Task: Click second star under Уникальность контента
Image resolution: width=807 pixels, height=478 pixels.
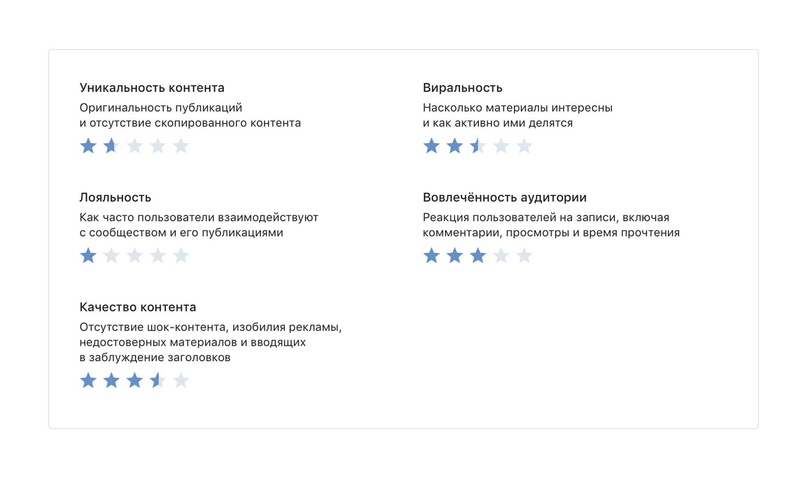Action: [111, 146]
